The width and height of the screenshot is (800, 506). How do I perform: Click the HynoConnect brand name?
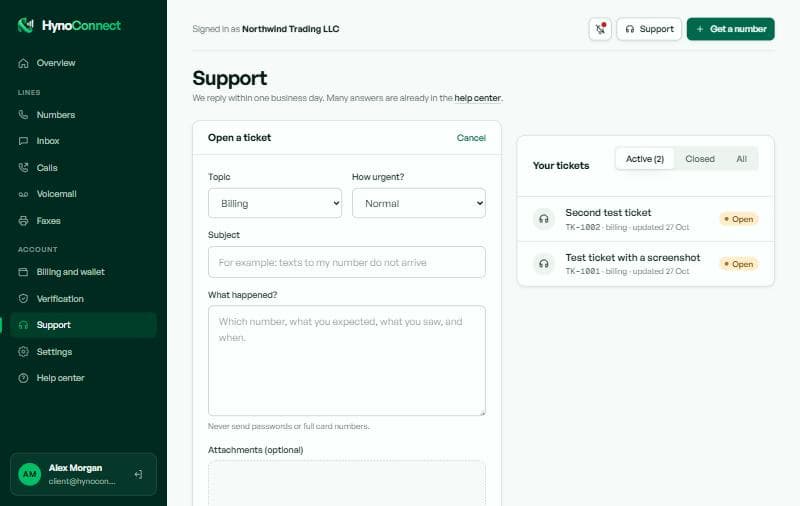coord(81,26)
